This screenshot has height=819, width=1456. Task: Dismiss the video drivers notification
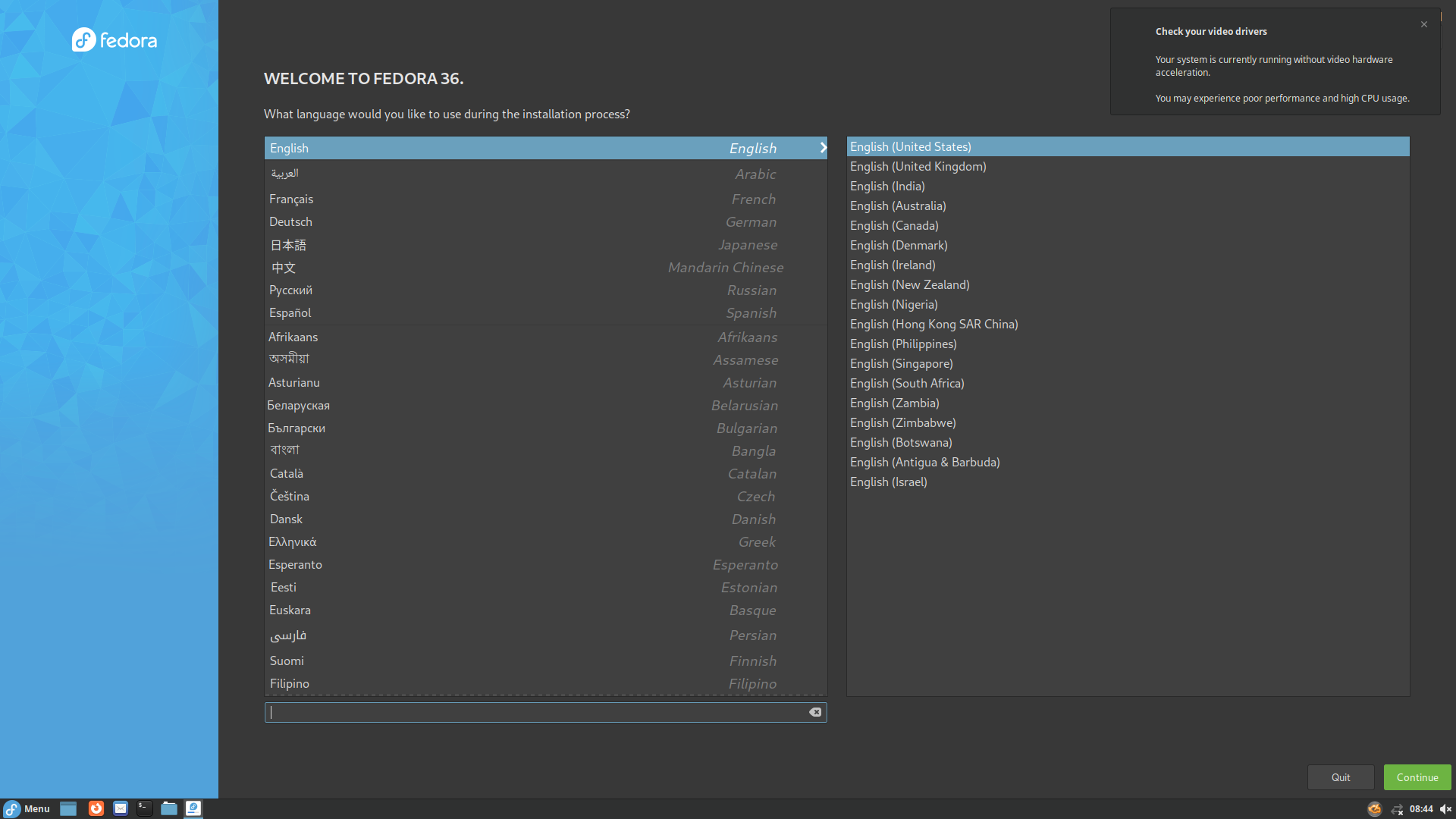[1424, 24]
